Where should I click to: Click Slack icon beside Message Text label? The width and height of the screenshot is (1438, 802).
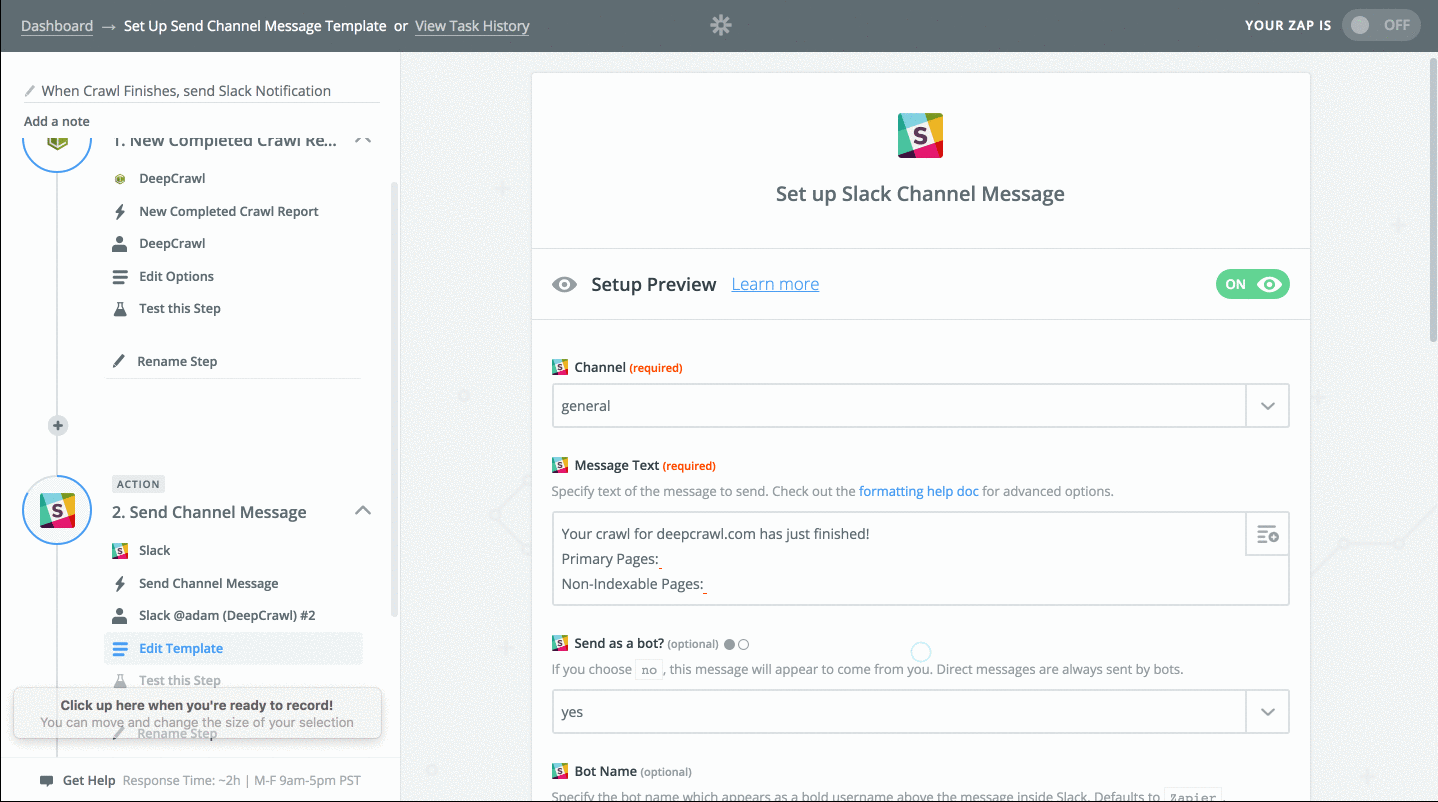click(560, 466)
